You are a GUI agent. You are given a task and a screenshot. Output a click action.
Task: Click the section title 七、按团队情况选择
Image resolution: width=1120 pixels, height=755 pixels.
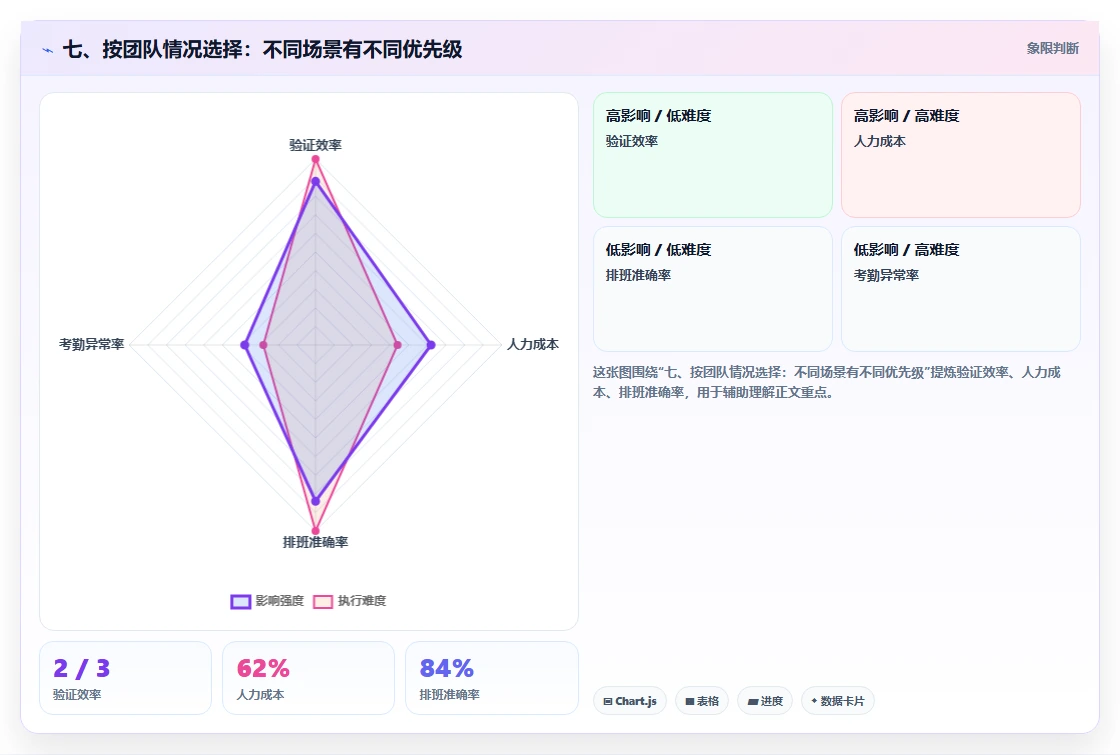pyautogui.click(x=262, y=49)
